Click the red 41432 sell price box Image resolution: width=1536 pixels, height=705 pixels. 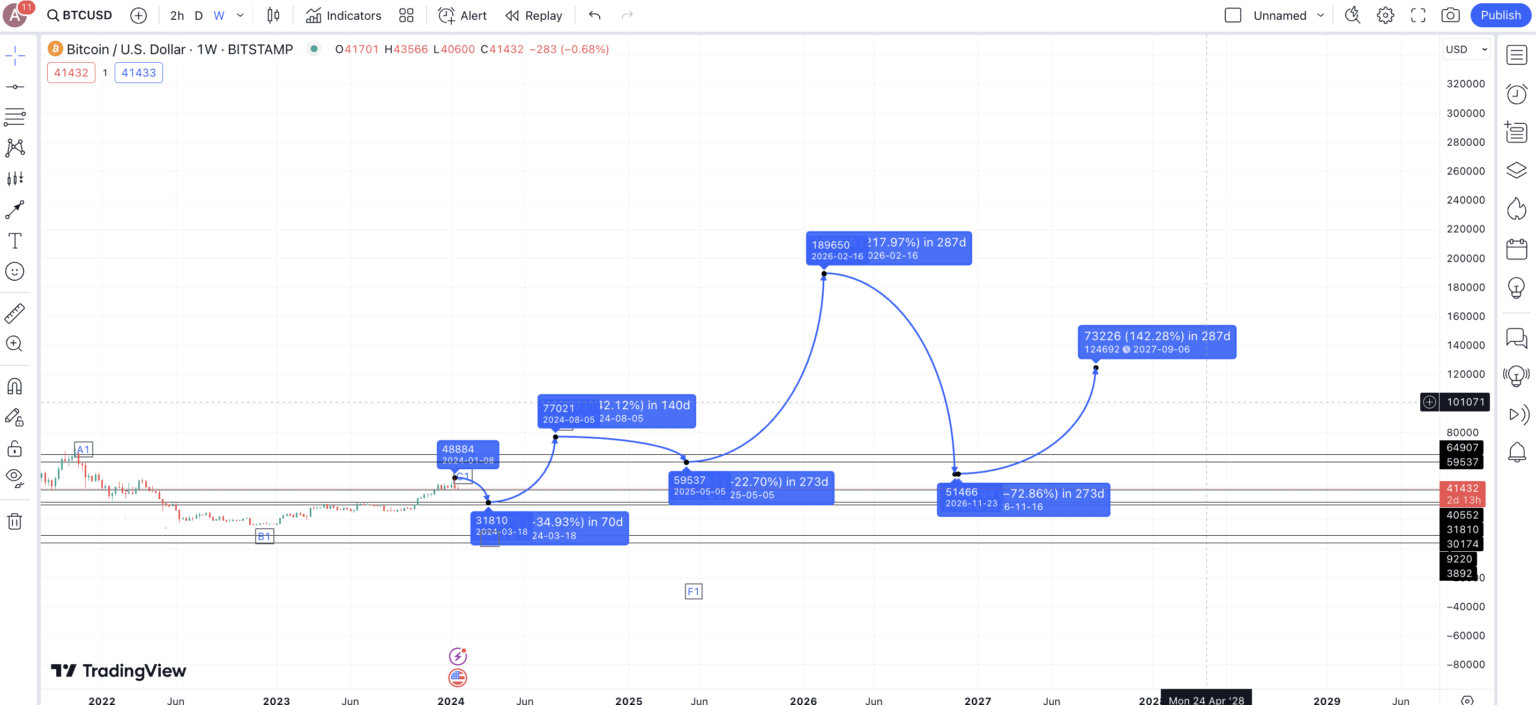tap(71, 72)
